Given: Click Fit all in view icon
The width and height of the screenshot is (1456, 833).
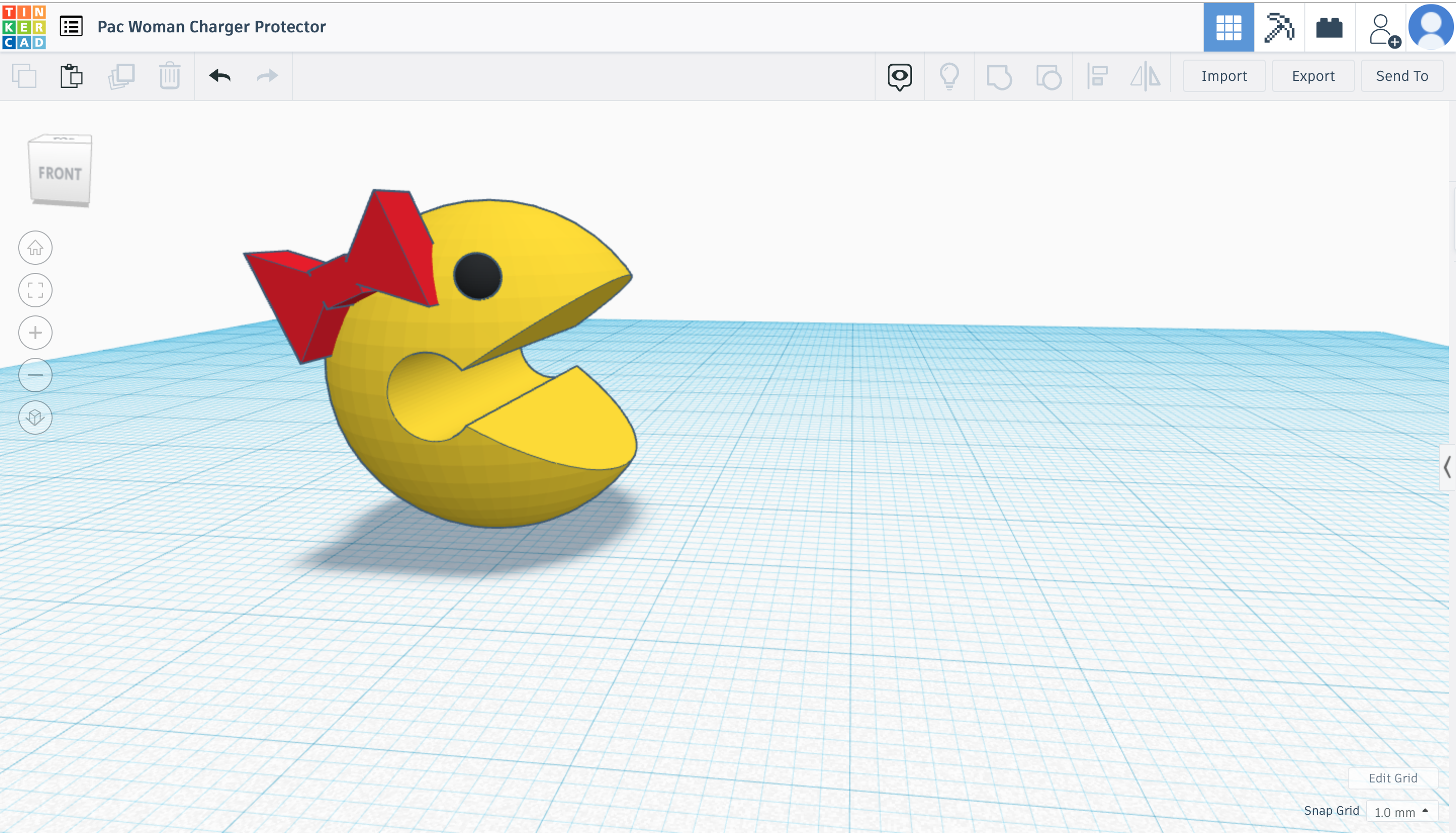Looking at the screenshot, I should [35, 290].
